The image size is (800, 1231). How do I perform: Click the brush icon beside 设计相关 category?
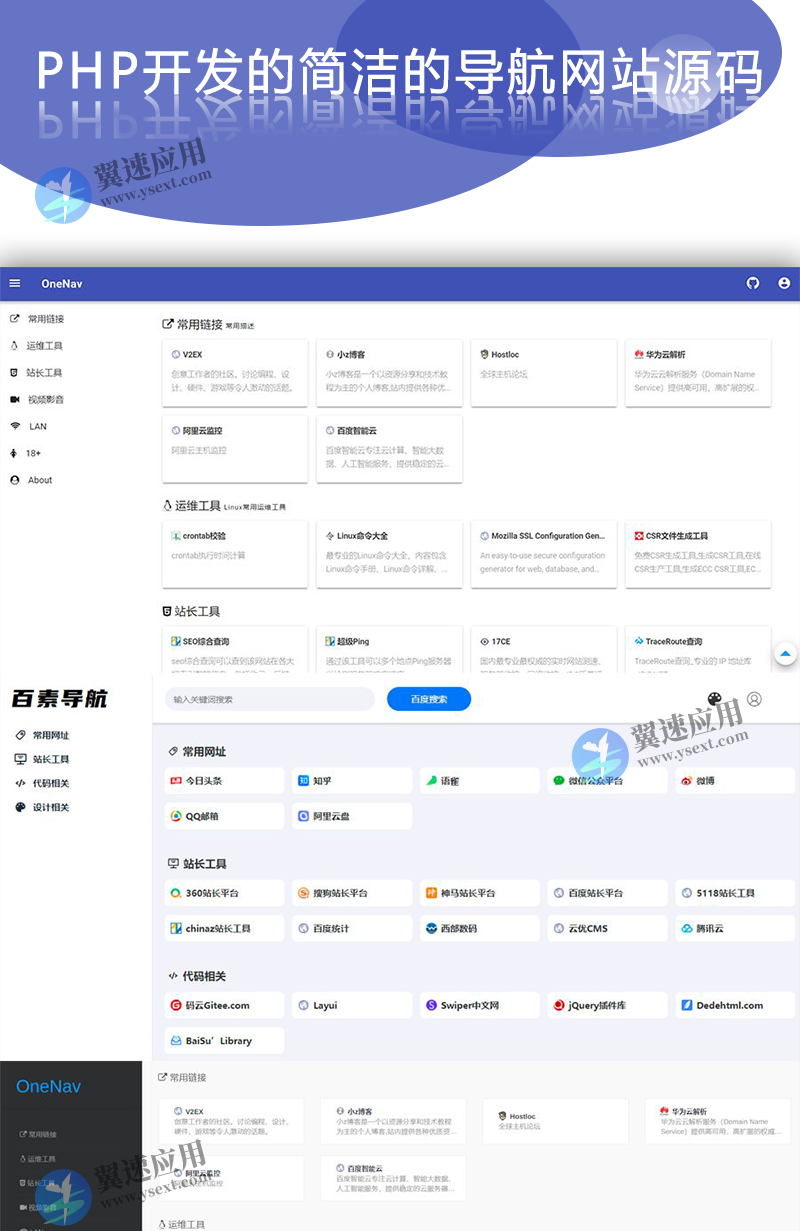click(x=20, y=807)
